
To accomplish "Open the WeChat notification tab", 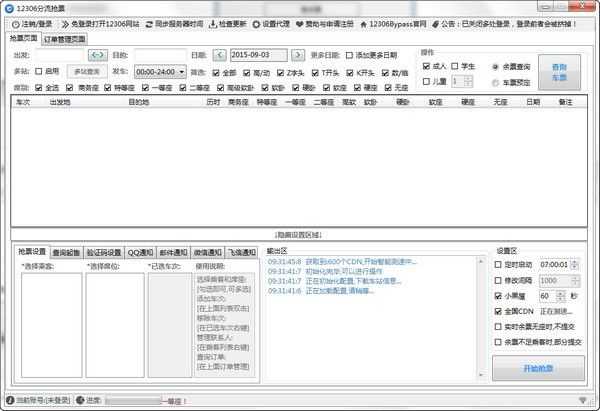I will point(208,253).
